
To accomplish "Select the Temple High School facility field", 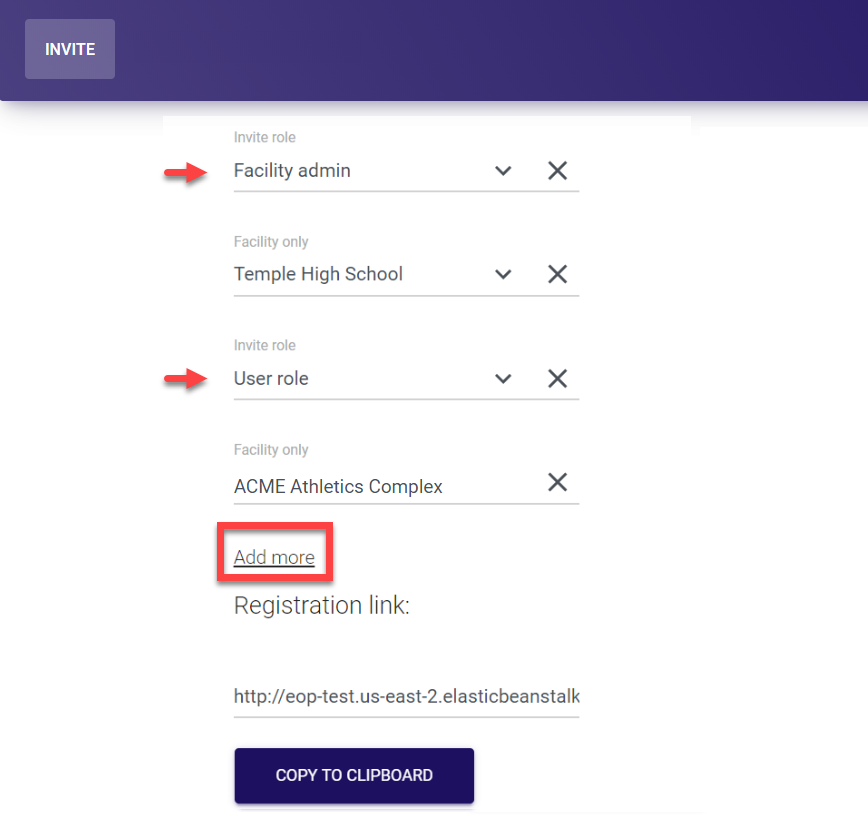I will pyautogui.click(x=318, y=274).
